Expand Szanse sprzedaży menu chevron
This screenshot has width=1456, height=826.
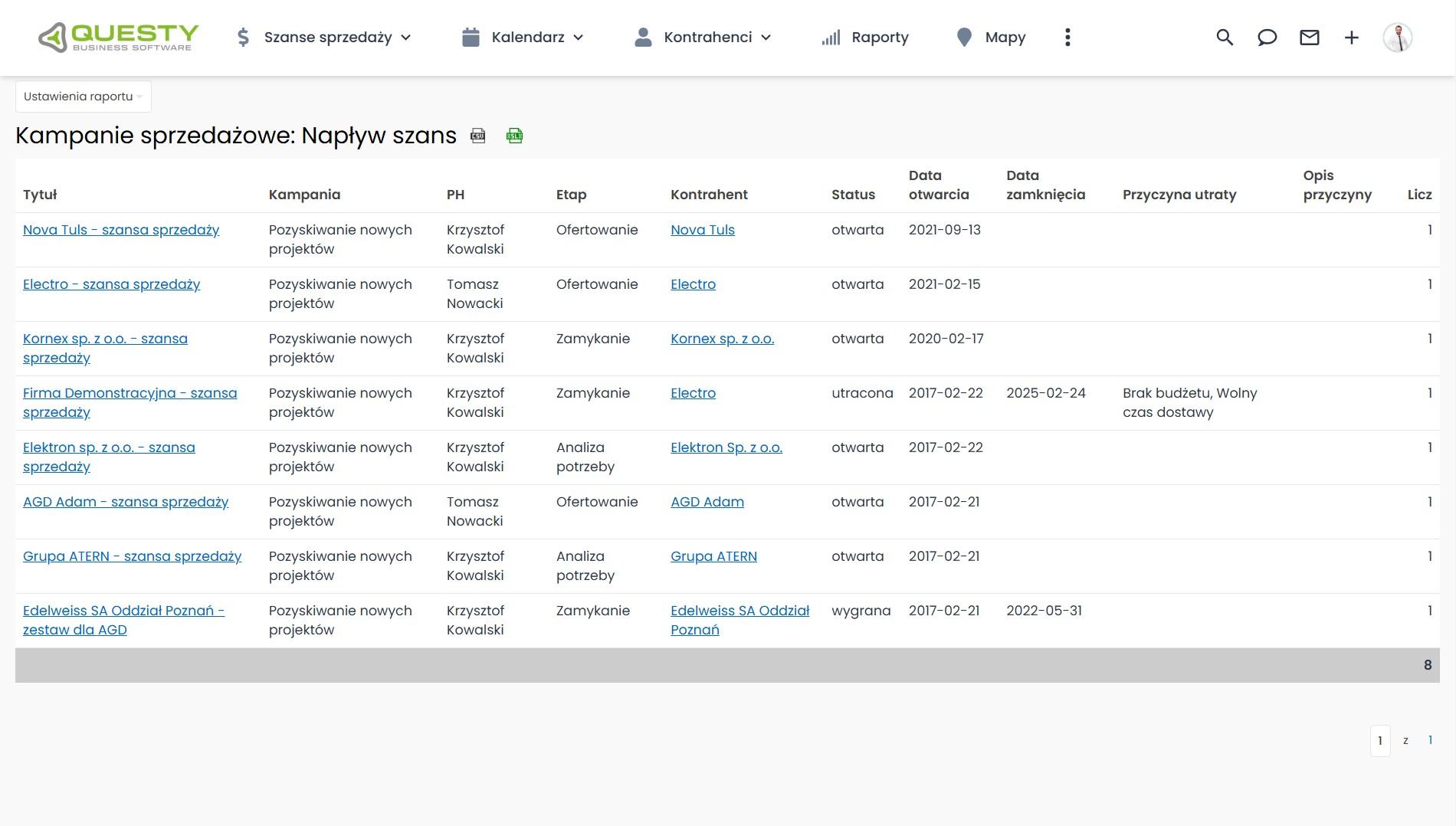tap(406, 38)
